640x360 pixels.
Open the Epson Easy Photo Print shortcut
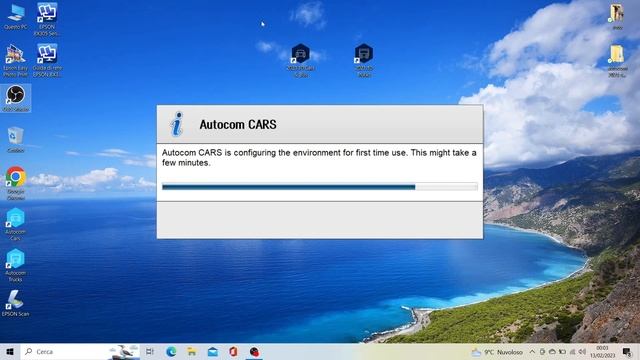(16, 60)
